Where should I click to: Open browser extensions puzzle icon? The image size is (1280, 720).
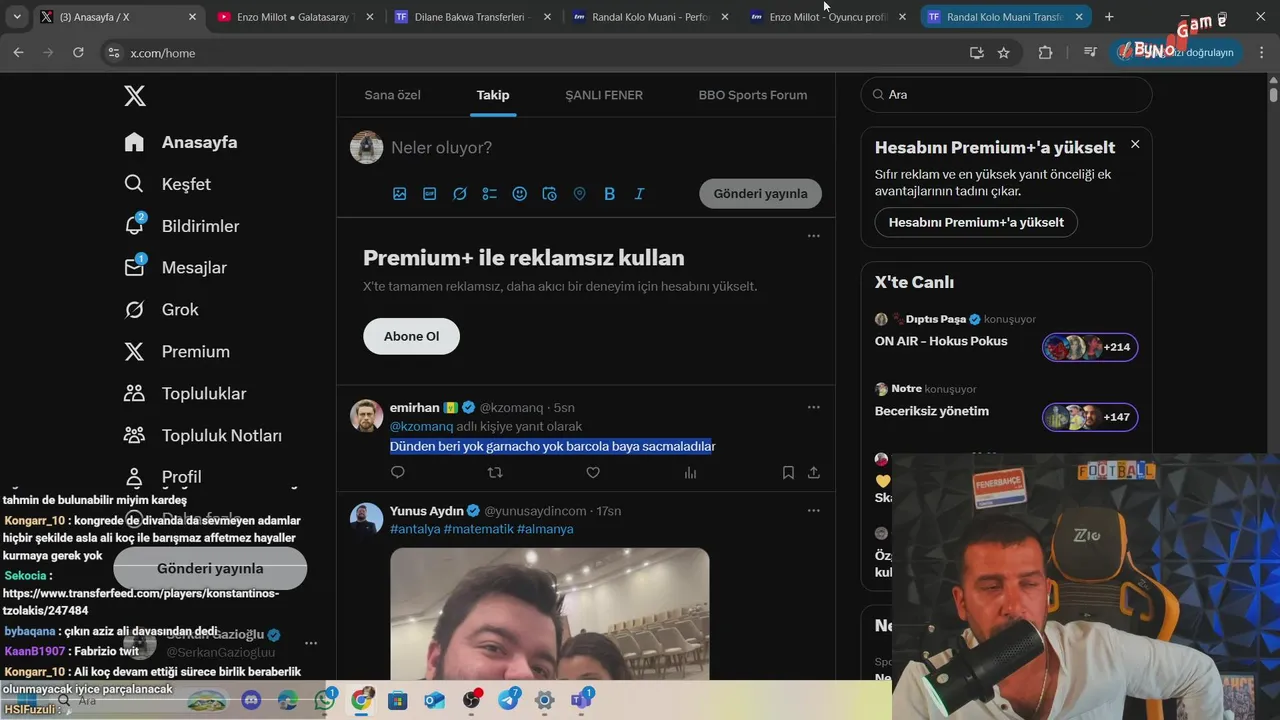point(1045,53)
